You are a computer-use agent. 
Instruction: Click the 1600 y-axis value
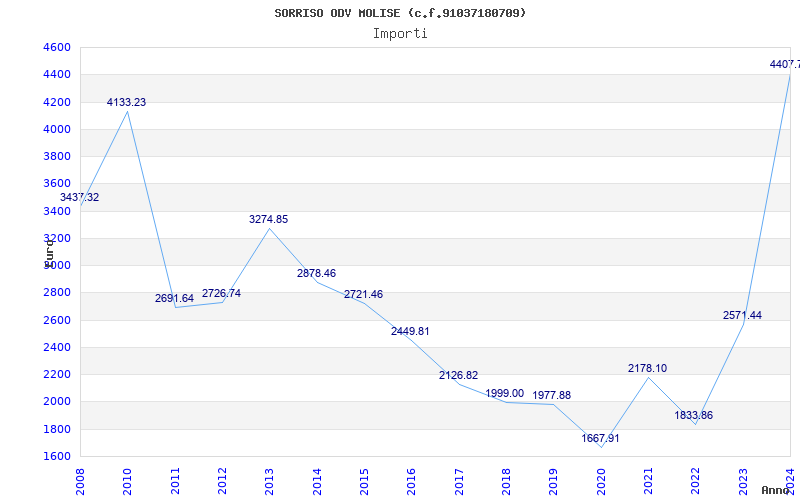pyautogui.click(x=57, y=456)
